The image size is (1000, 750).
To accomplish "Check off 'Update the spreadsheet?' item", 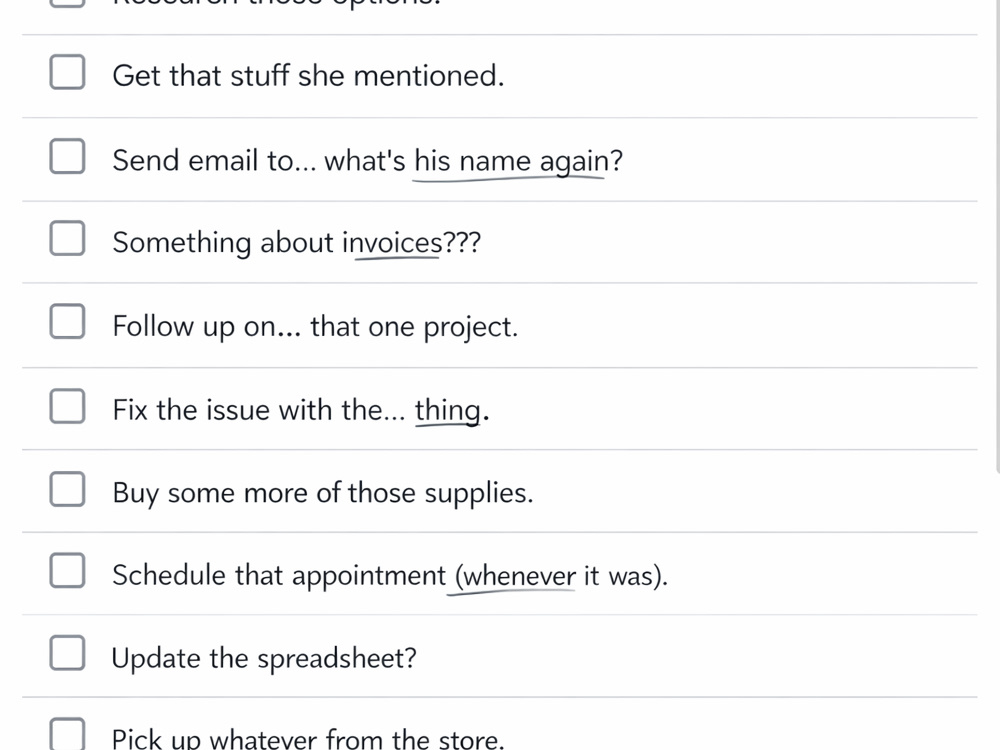I will (68, 653).
